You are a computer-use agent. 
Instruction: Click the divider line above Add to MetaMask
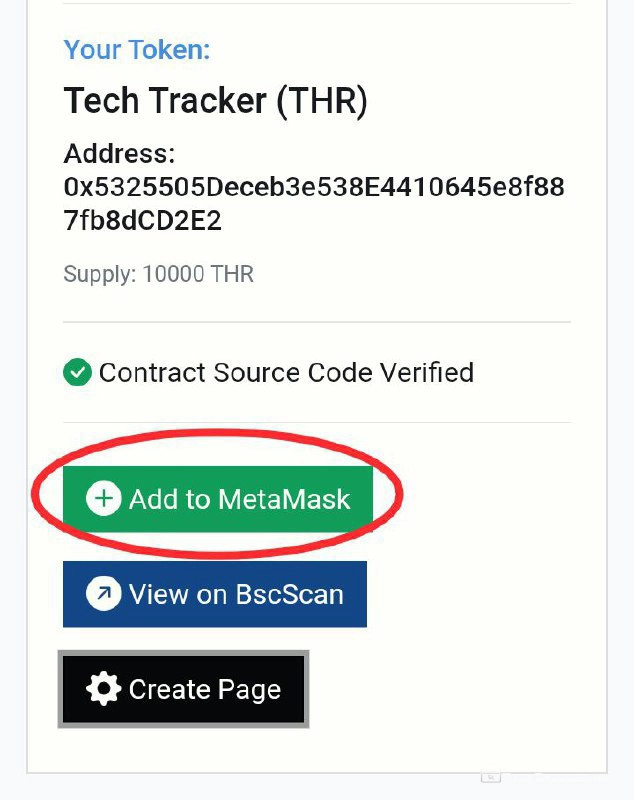[317, 422]
